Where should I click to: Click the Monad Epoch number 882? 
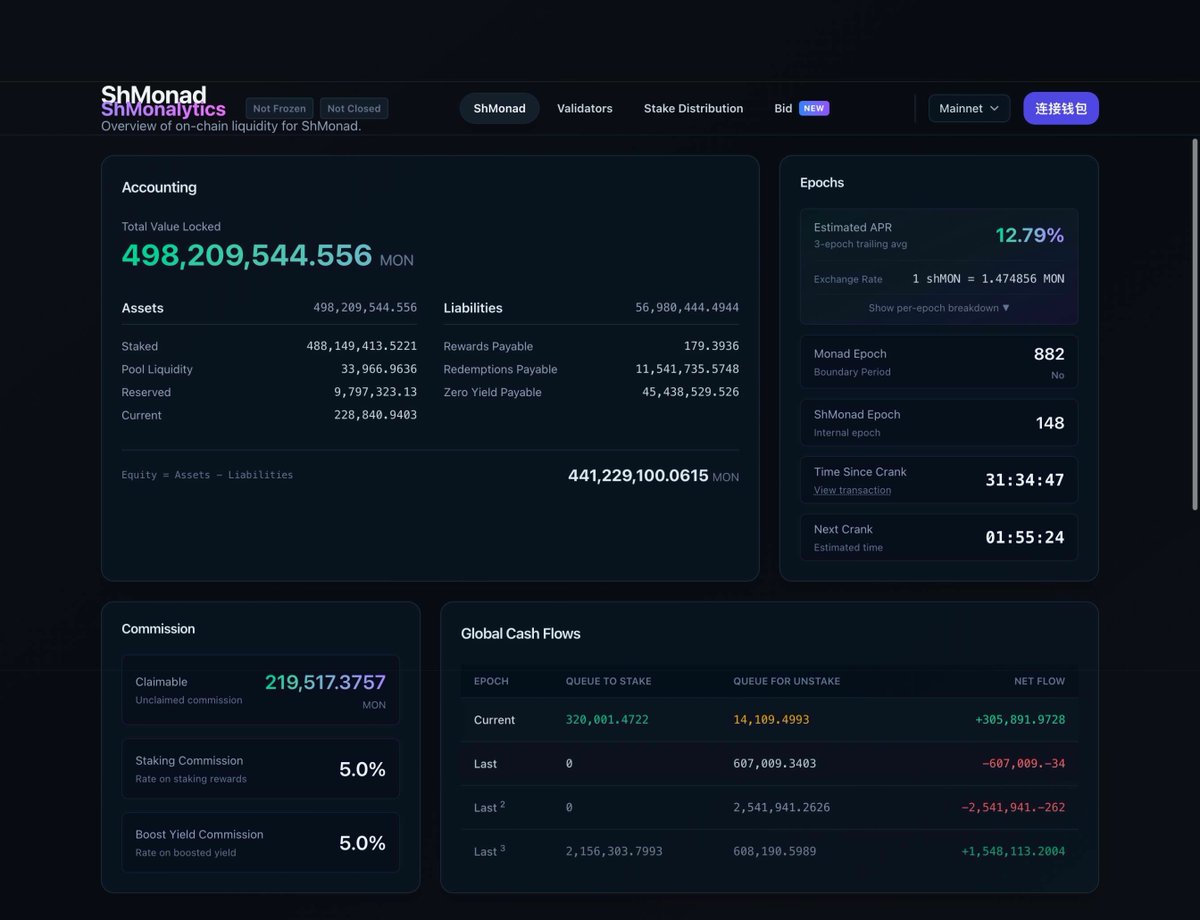point(1049,354)
